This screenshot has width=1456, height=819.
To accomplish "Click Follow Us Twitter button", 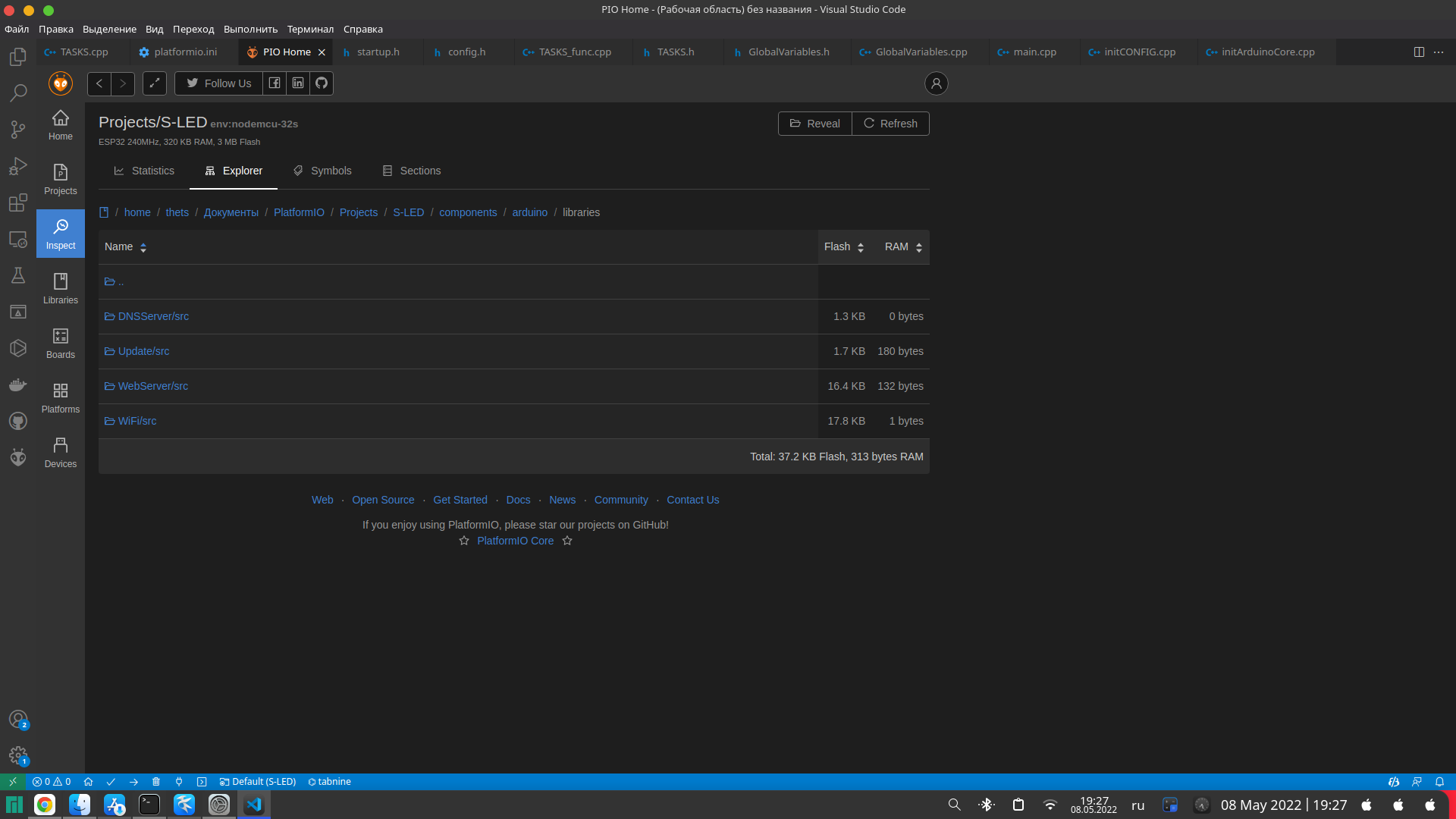I will pos(218,83).
